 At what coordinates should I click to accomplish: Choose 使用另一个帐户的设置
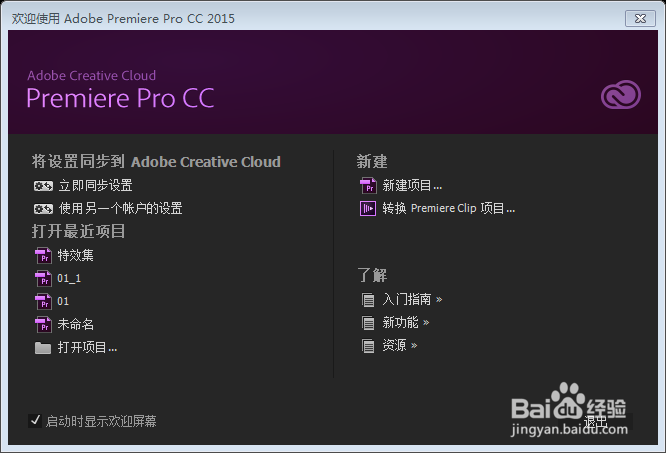121,208
